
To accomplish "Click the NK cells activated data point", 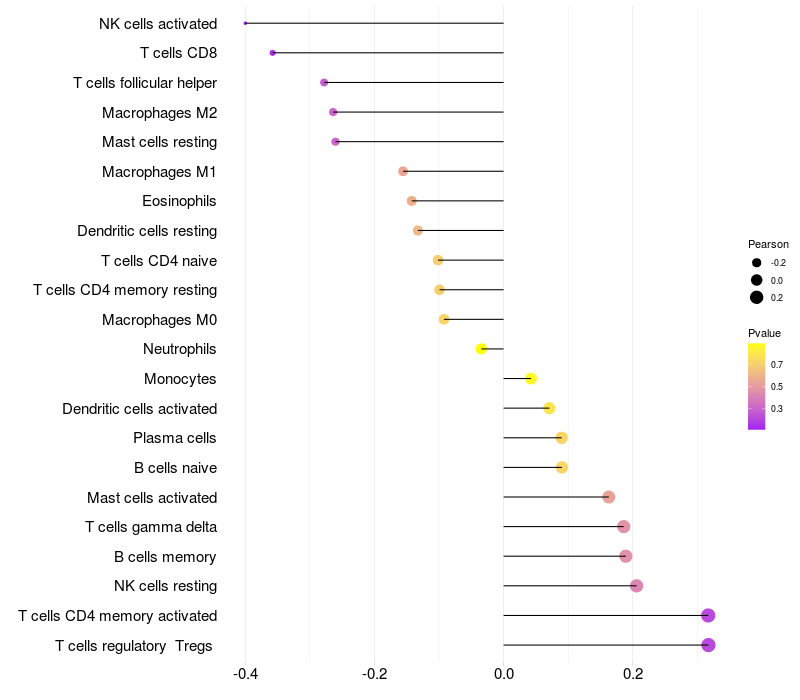I will [x=245, y=23].
